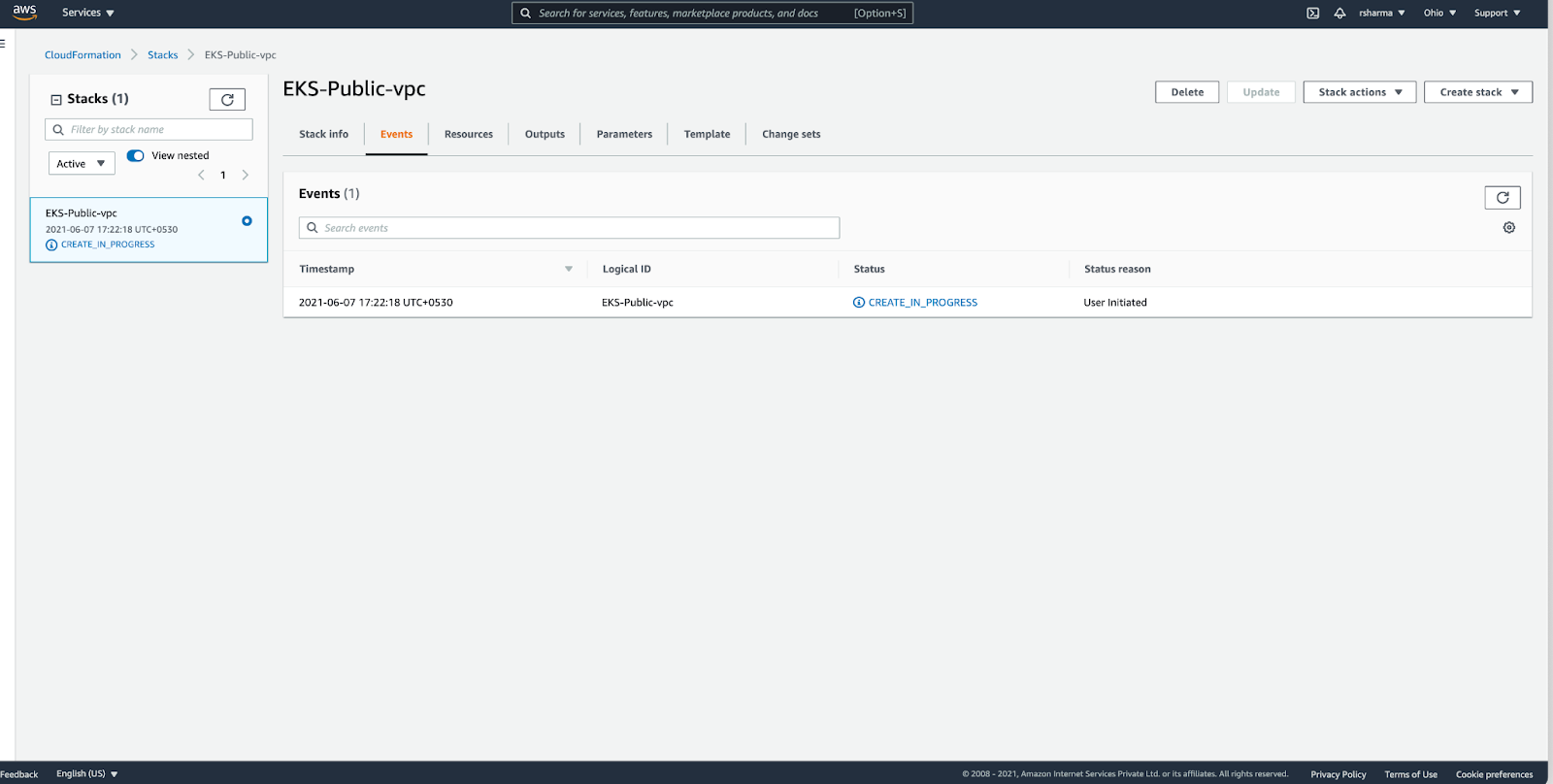
Task: Collapse the Stacks panel box icon
Action: click(x=56, y=100)
